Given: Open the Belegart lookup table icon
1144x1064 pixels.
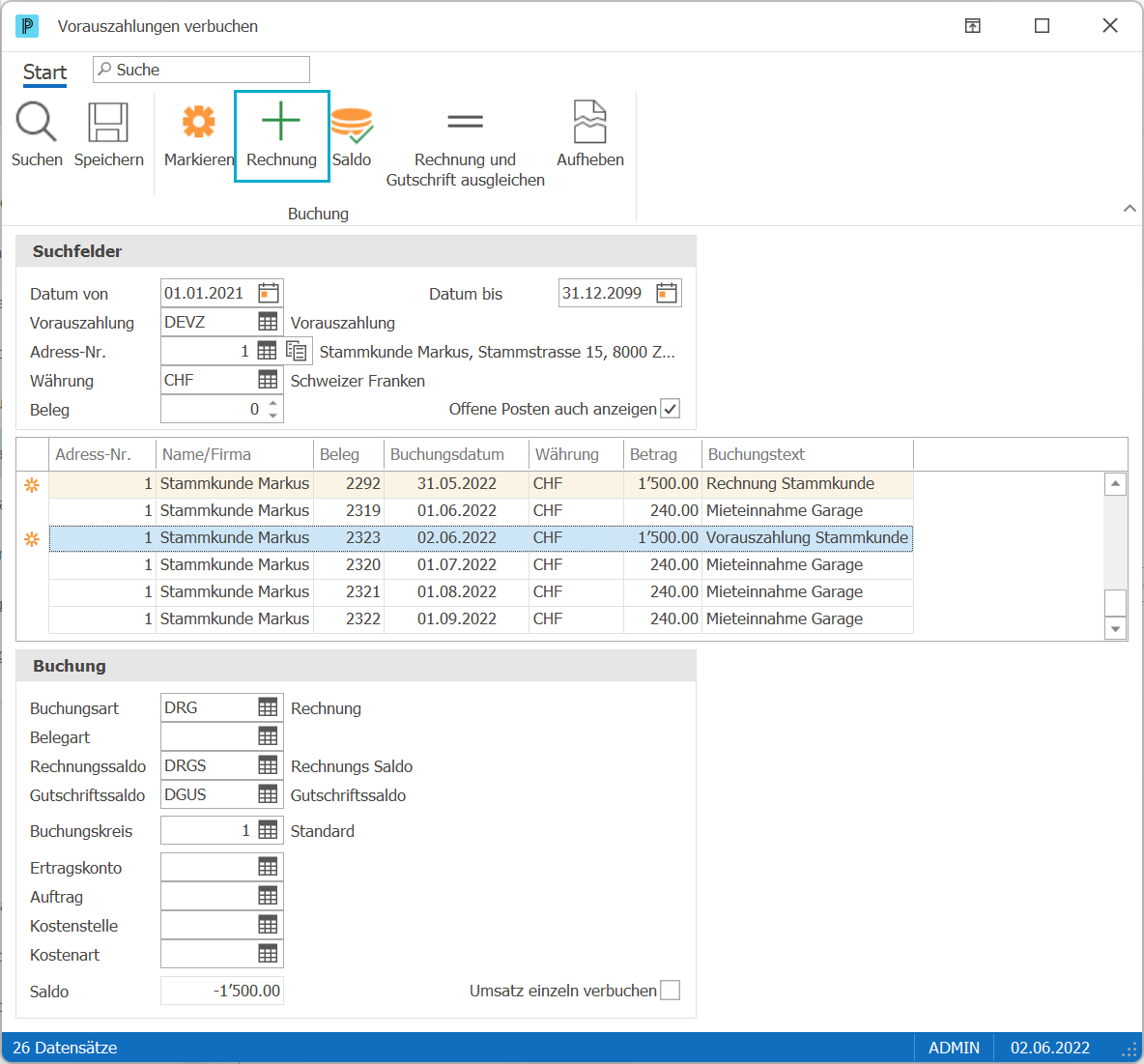Looking at the screenshot, I should point(268,736).
